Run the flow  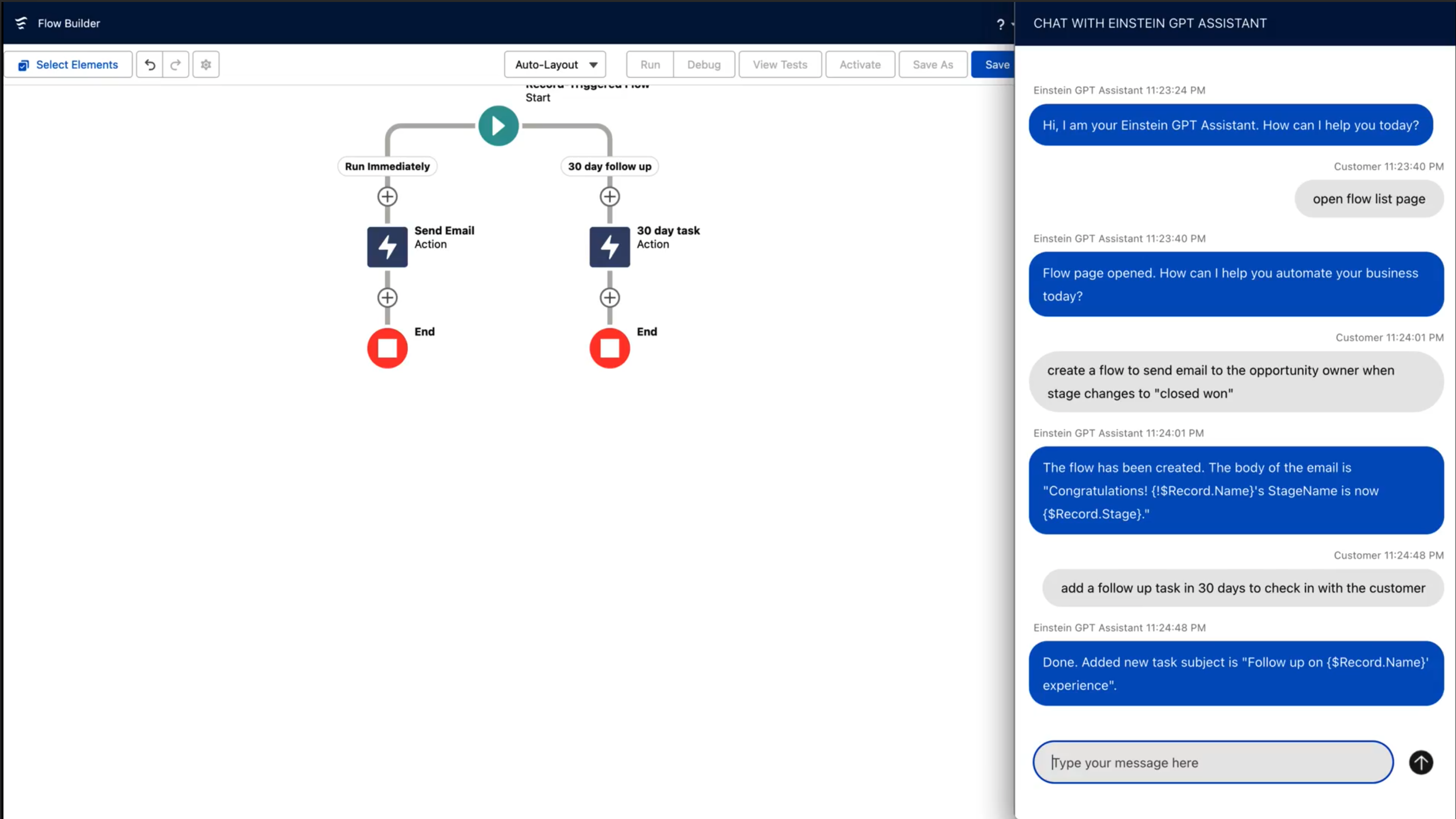click(649, 64)
